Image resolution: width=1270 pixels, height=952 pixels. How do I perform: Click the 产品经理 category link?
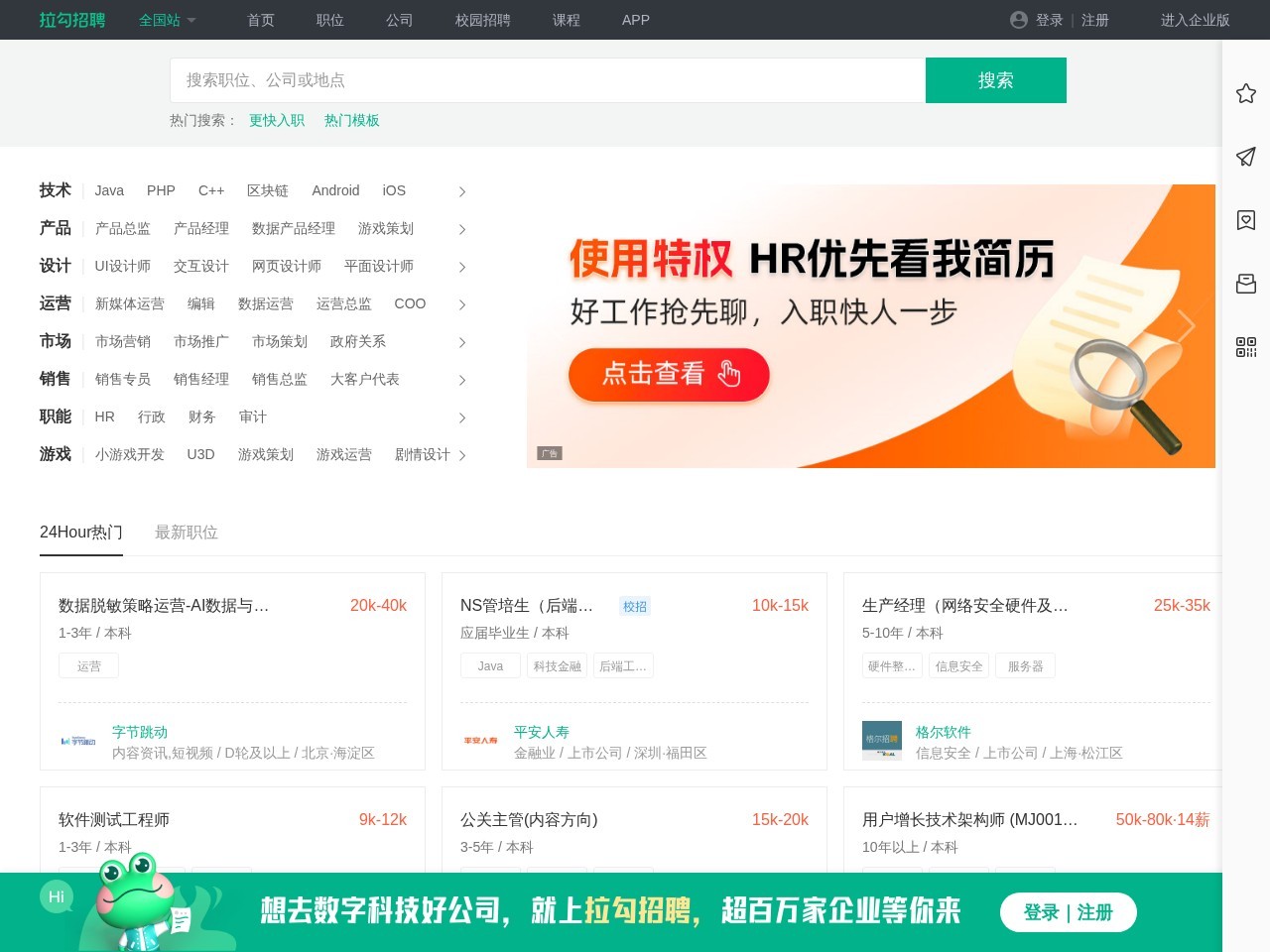201,228
